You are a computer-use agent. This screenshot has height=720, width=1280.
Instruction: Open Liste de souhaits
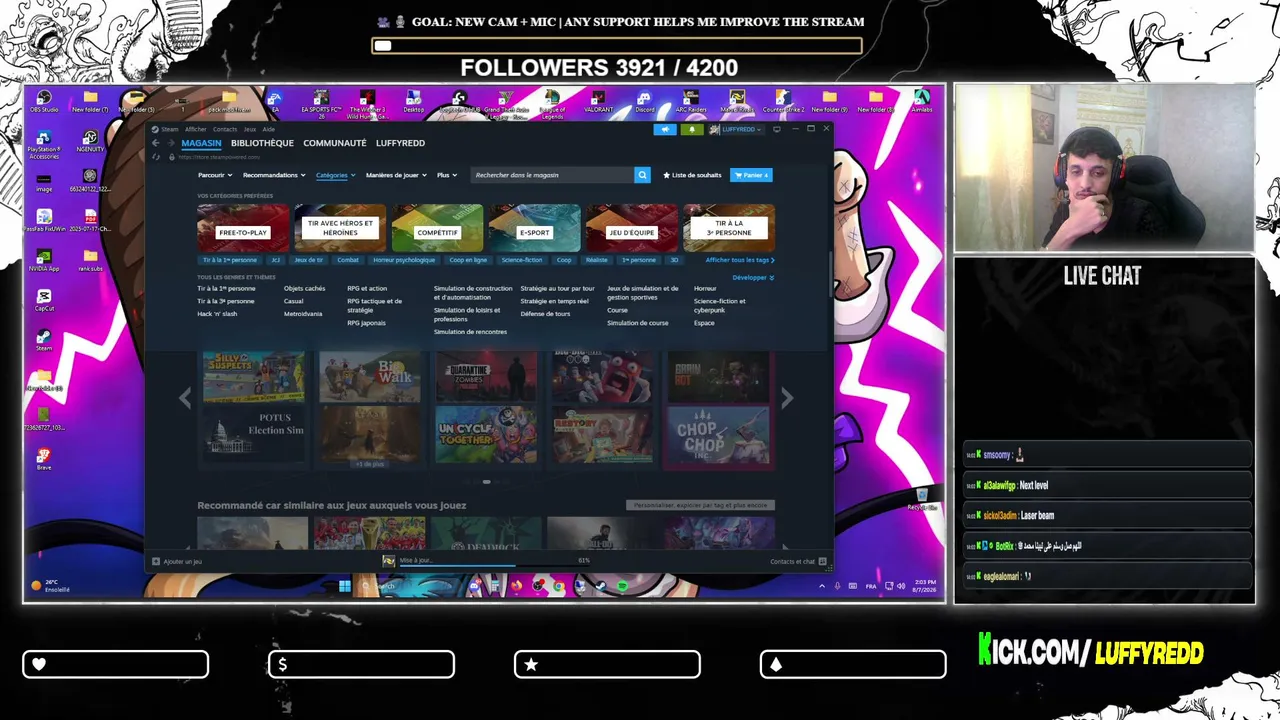(x=692, y=175)
